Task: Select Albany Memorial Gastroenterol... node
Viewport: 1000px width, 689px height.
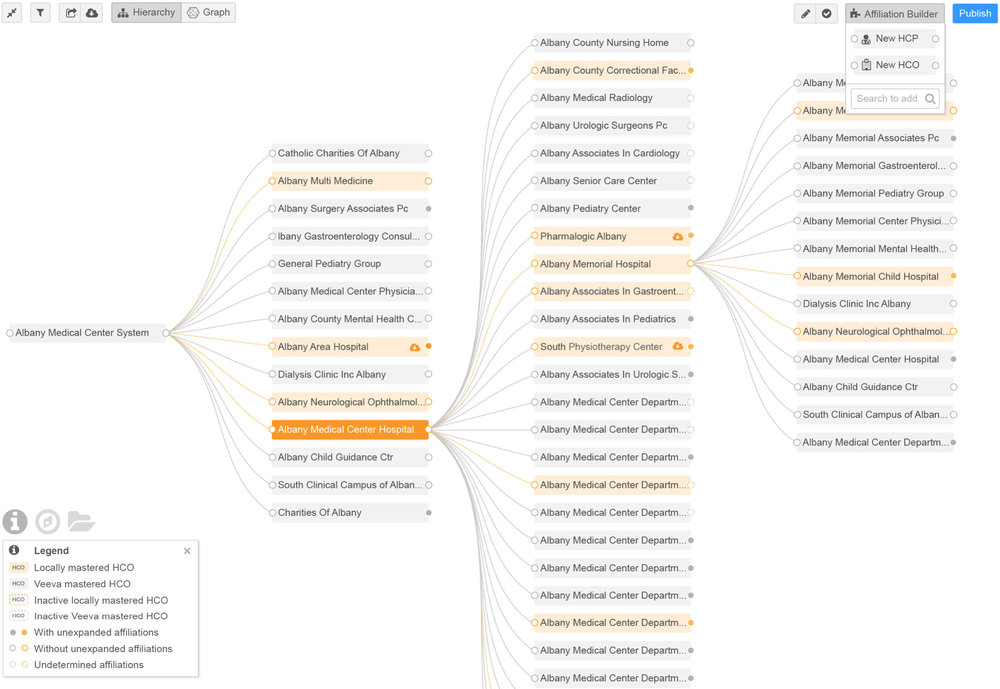Action: (875, 166)
